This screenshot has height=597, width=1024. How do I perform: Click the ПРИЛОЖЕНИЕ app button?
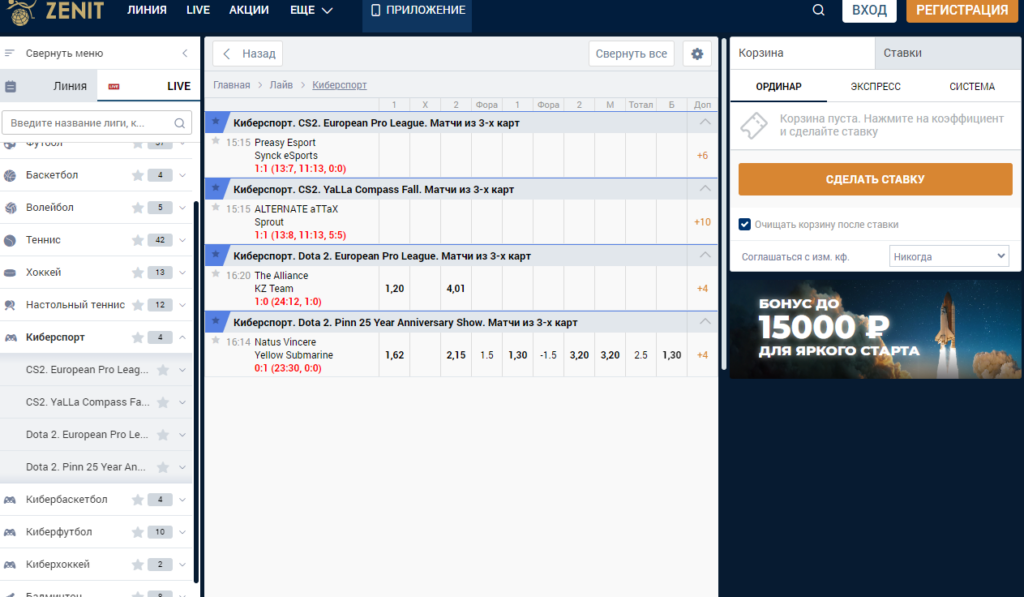[x=417, y=10]
